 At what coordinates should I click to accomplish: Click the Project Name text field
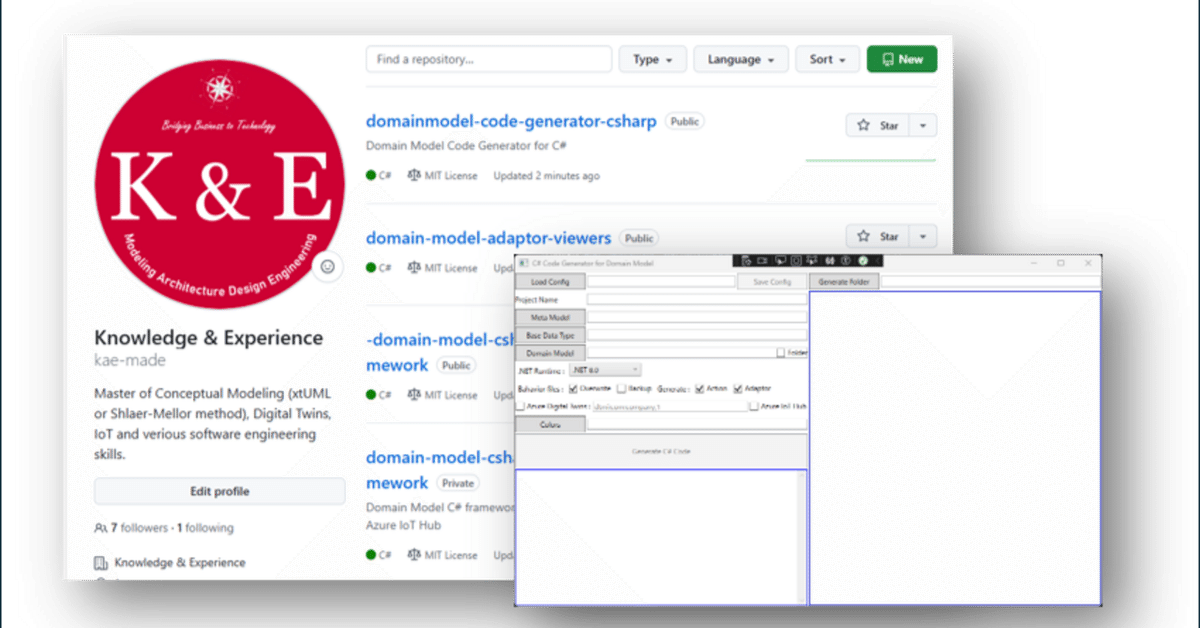pos(696,299)
